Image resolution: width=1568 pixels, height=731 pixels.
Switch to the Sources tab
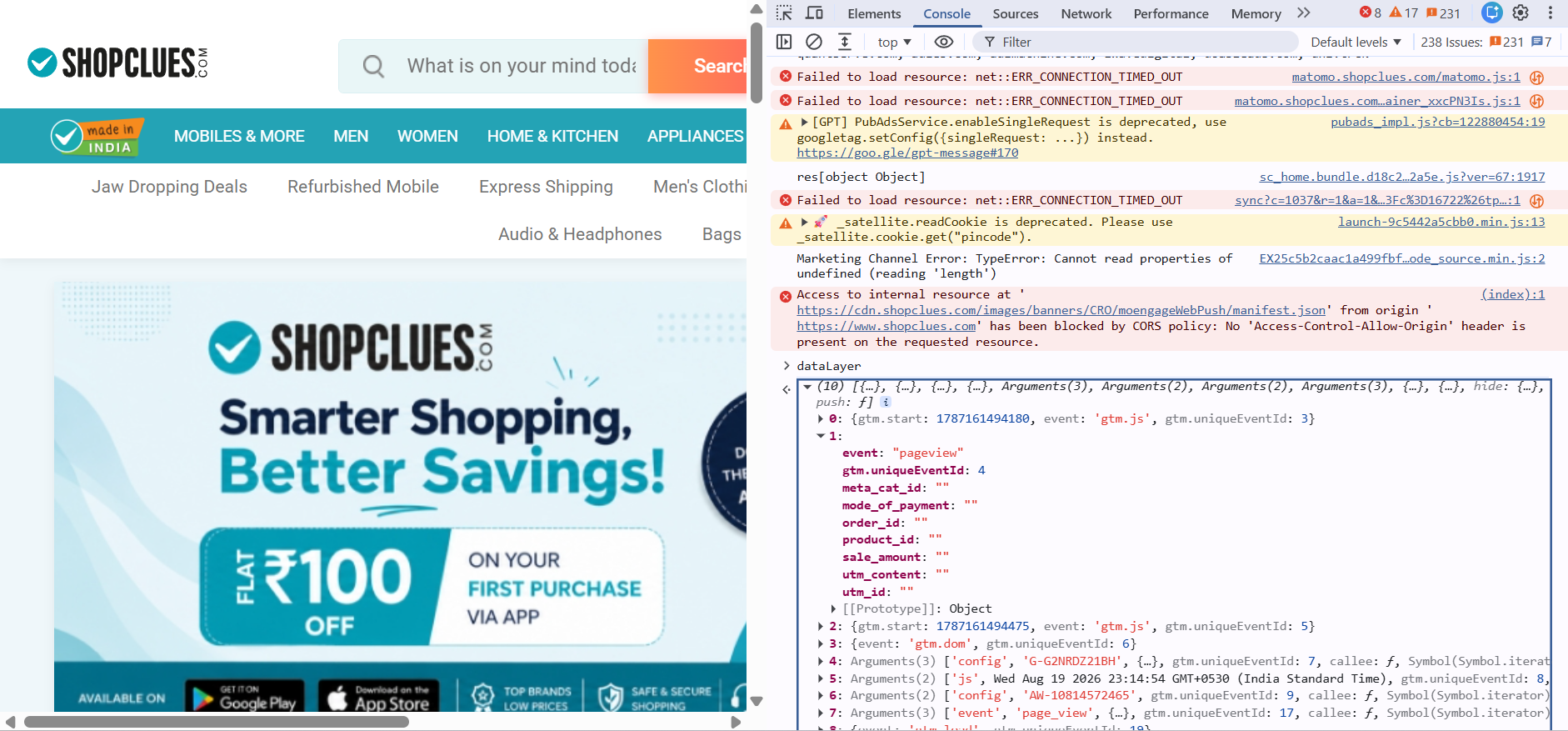1015,13
